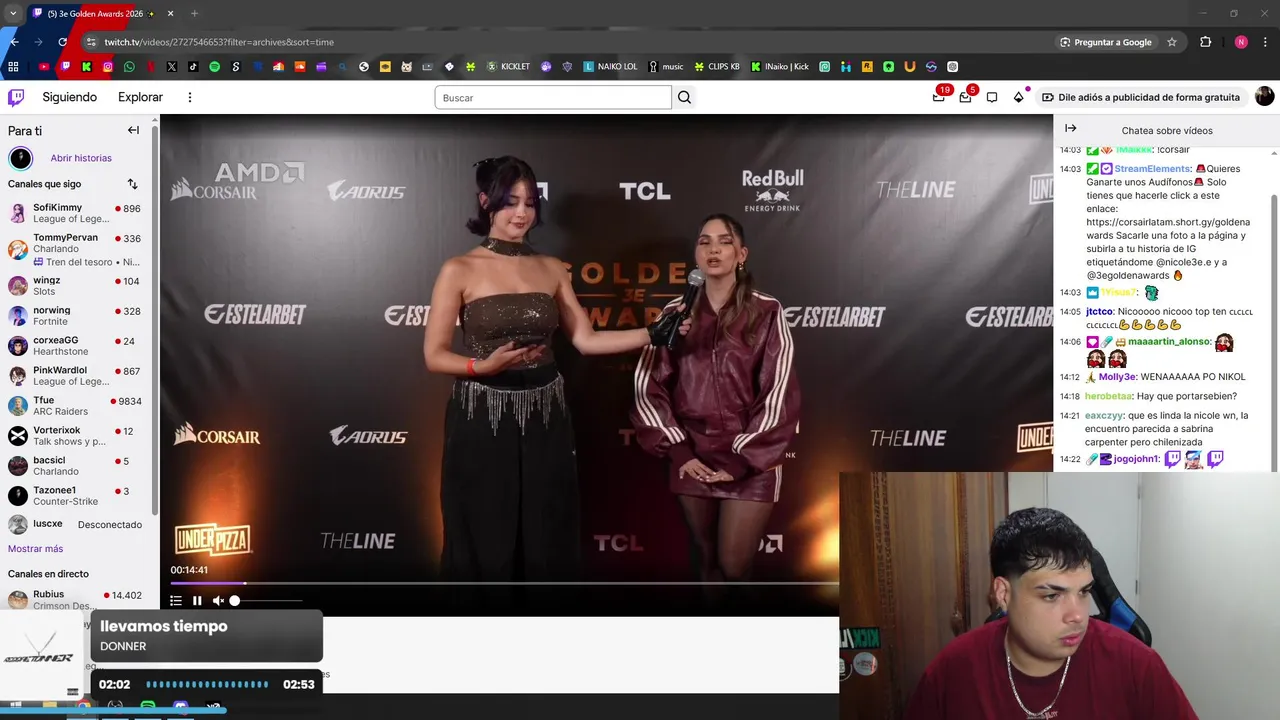1280x720 pixels.
Task: Open Rubius live channel
Action: pos(75,600)
